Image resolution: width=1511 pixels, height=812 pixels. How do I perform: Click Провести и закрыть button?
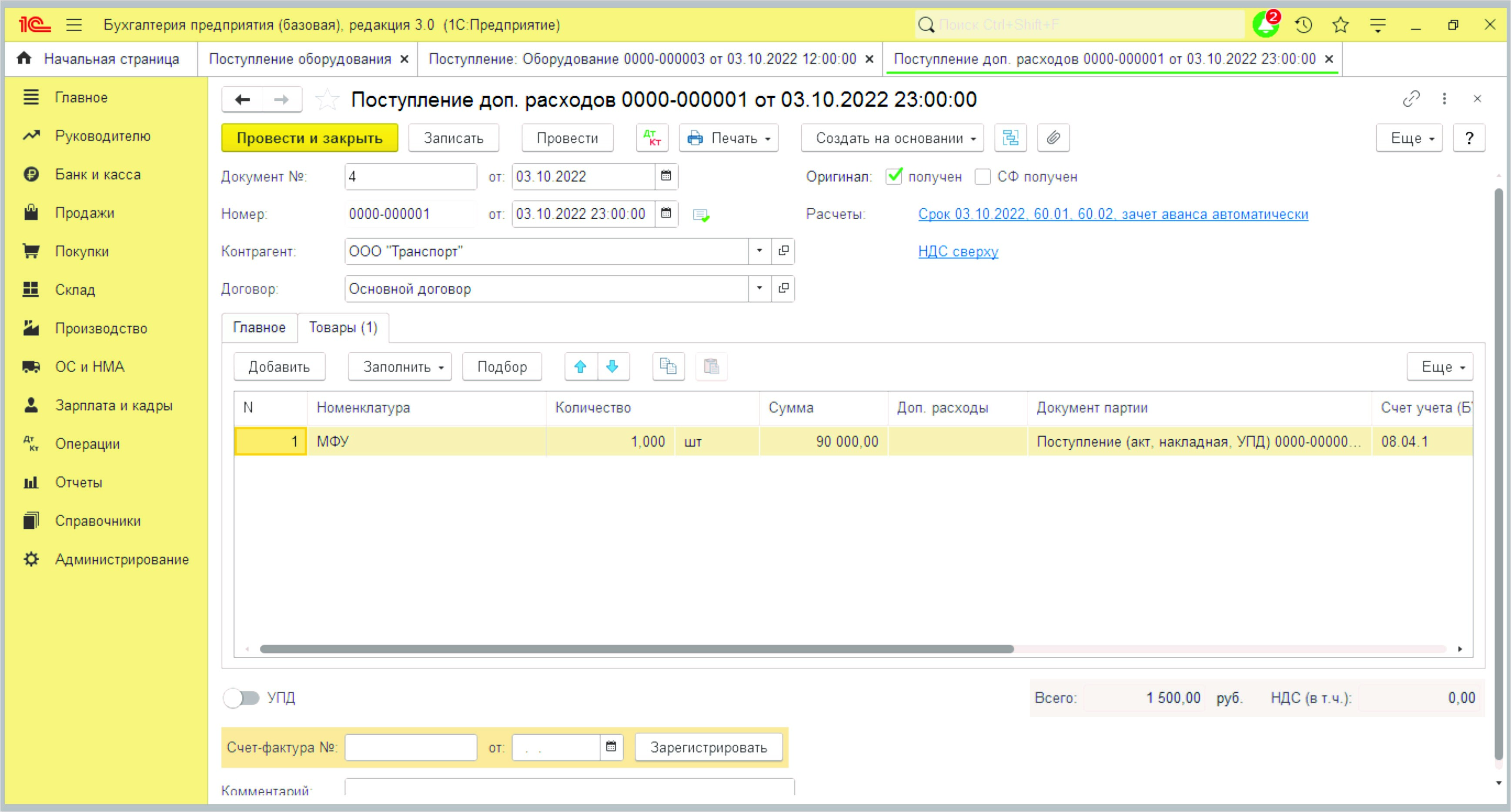click(309, 138)
